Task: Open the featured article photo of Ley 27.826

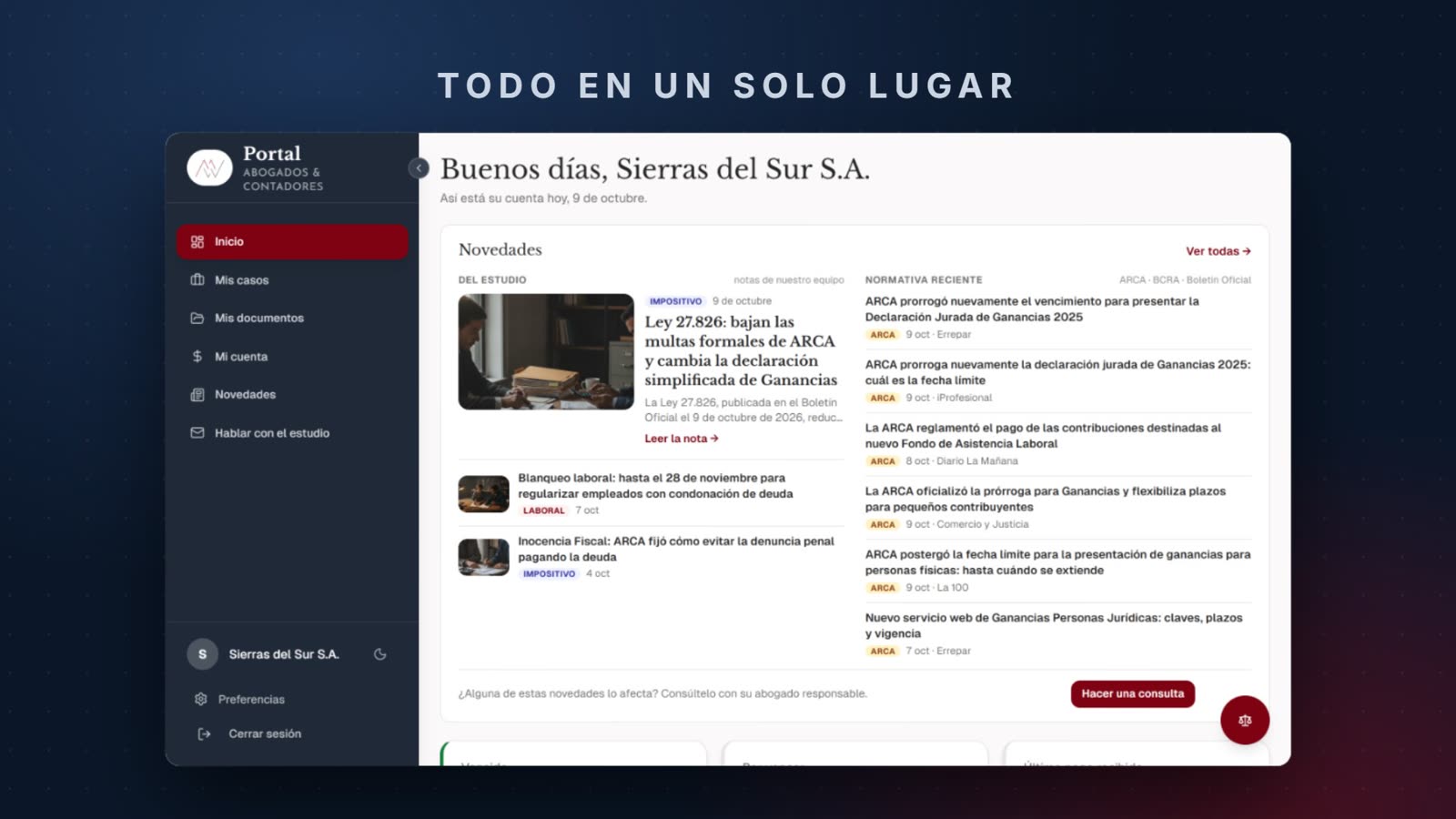Action: [x=546, y=351]
